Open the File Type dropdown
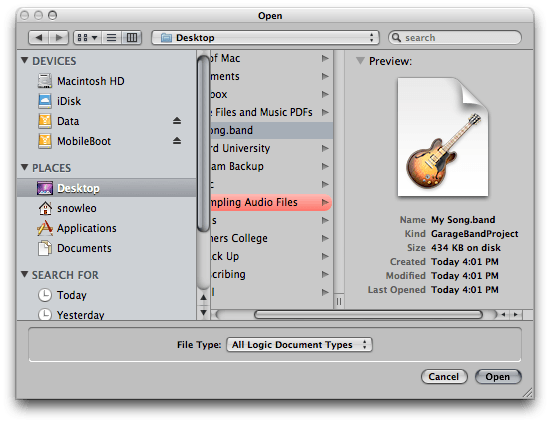This screenshot has height=423, width=550. [x=299, y=345]
